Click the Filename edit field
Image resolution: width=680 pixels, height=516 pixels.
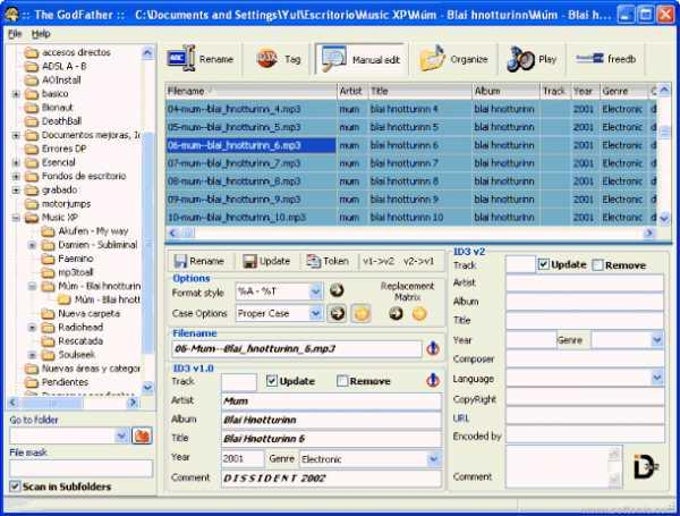click(297, 349)
